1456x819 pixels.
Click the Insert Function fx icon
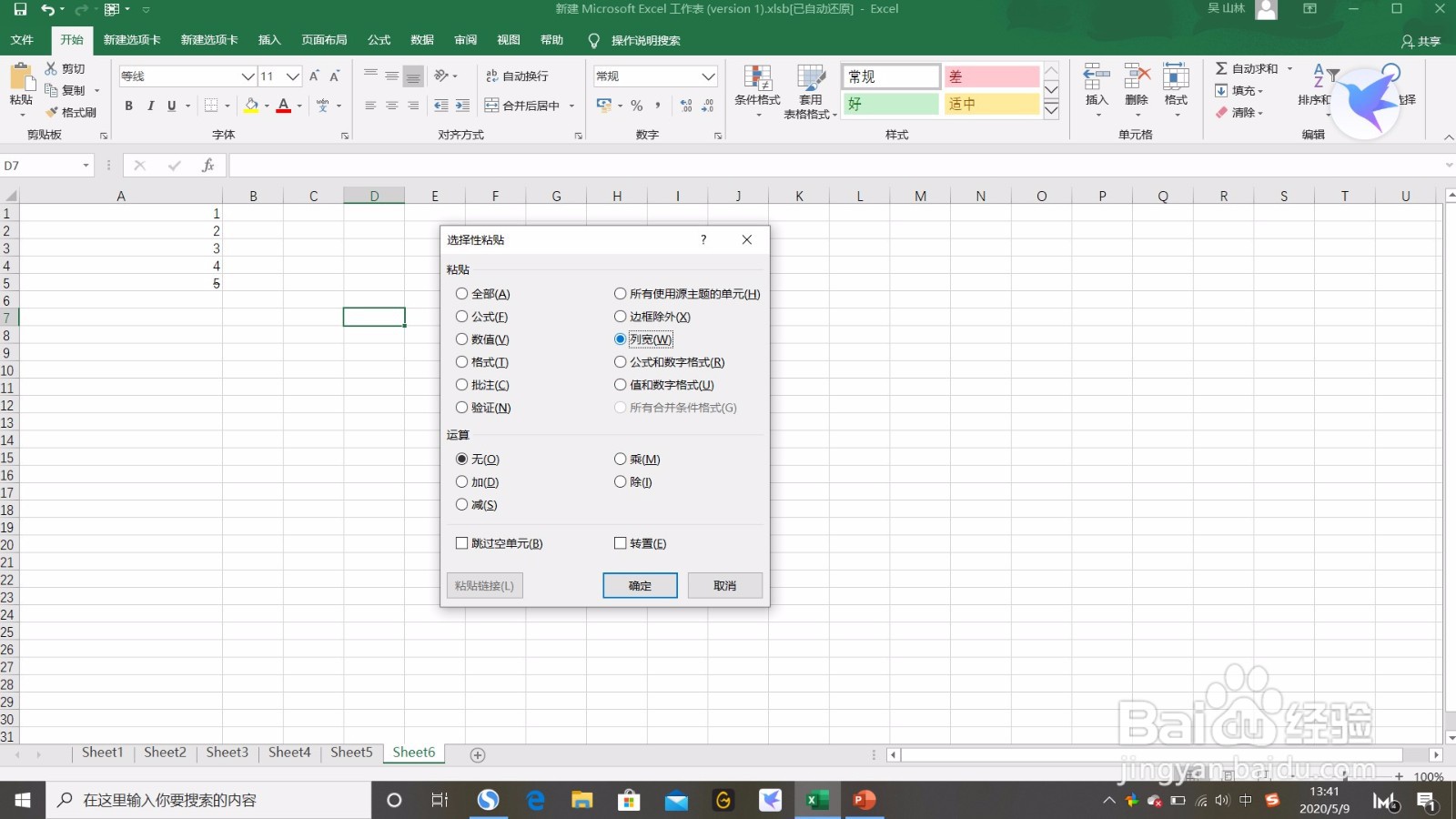point(208,166)
